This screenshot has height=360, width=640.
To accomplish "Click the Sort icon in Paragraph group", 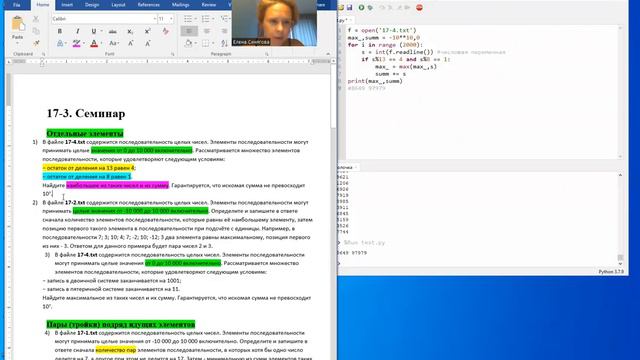I will click(x=224, y=43).
